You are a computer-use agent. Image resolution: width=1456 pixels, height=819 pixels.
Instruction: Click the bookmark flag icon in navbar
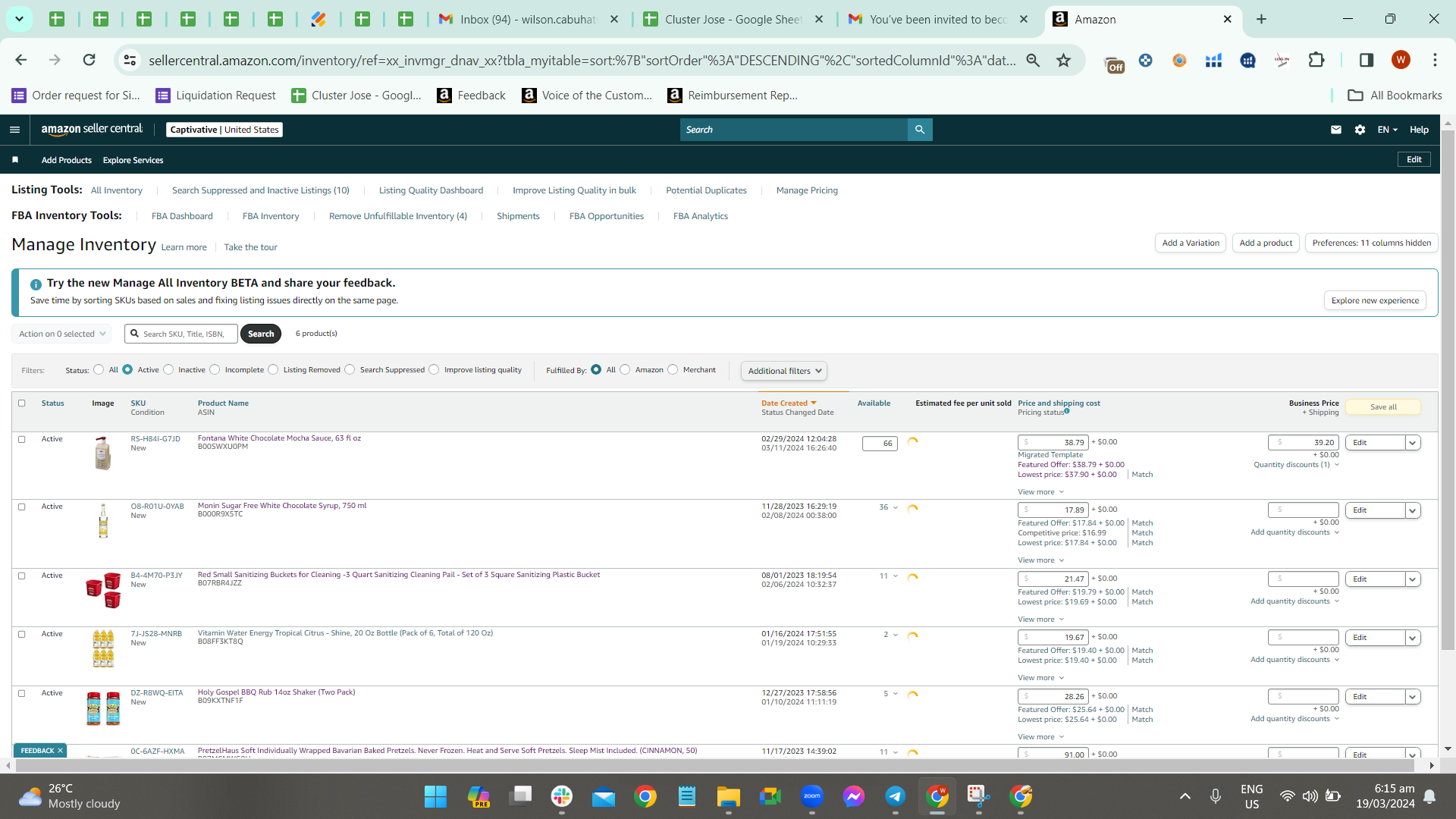(15, 160)
